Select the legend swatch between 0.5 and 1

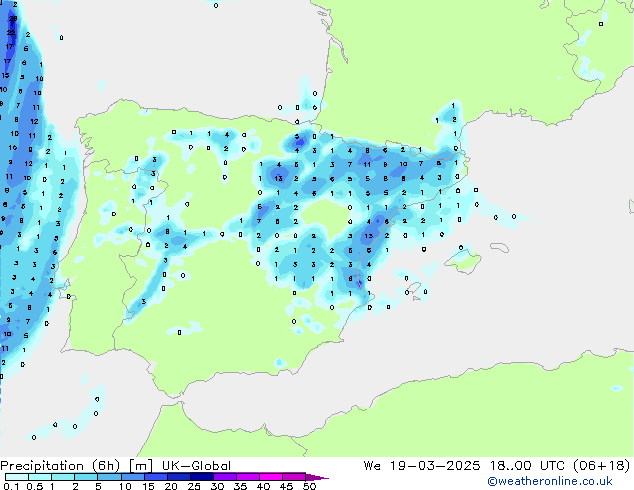pyautogui.click(x=40, y=477)
